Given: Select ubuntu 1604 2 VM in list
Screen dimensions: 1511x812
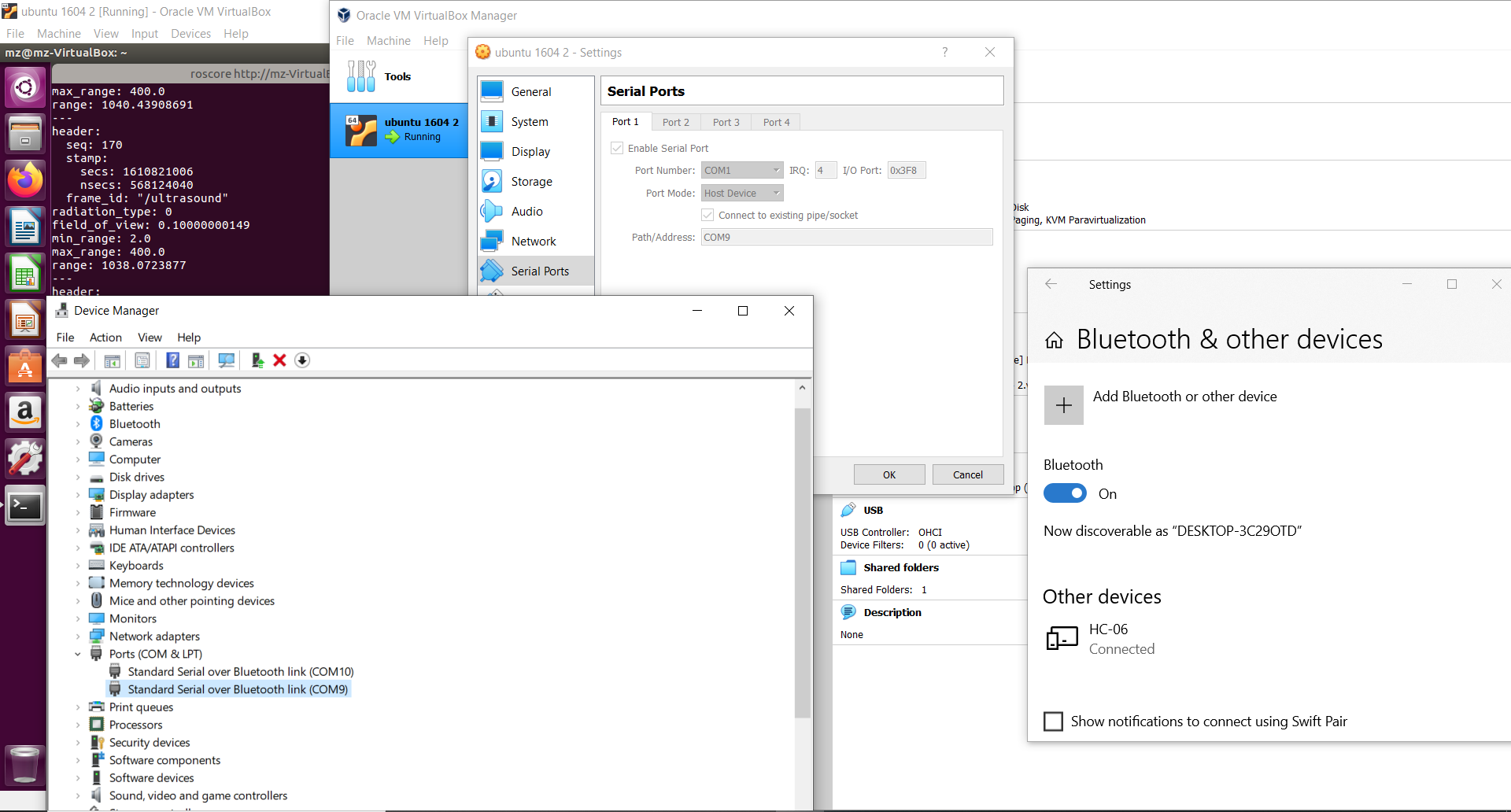Looking at the screenshot, I should click(x=399, y=130).
